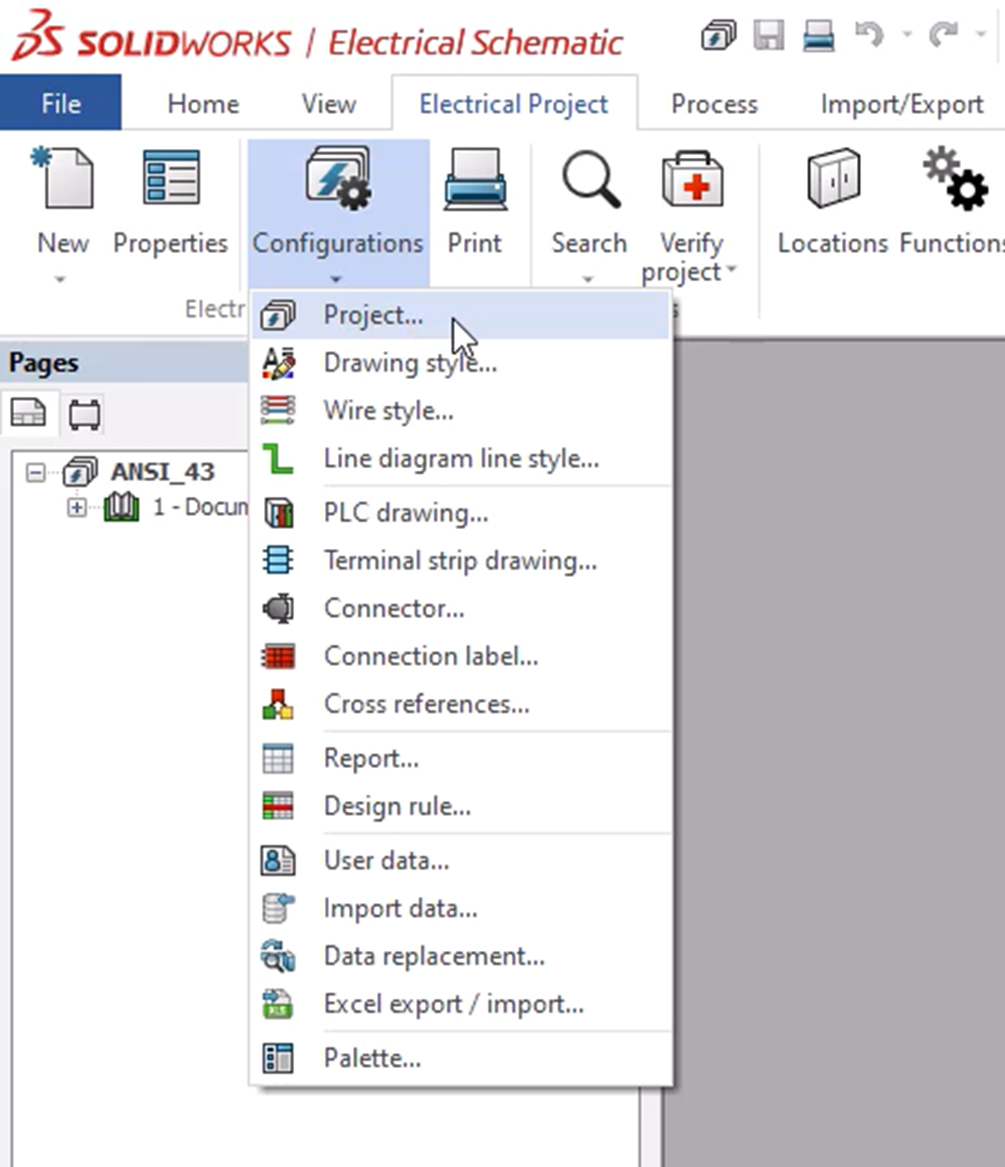Click the Terminal strip drawing icon
Image resolution: width=1005 pixels, height=1167 pixels.
click(x=278, y=560)
